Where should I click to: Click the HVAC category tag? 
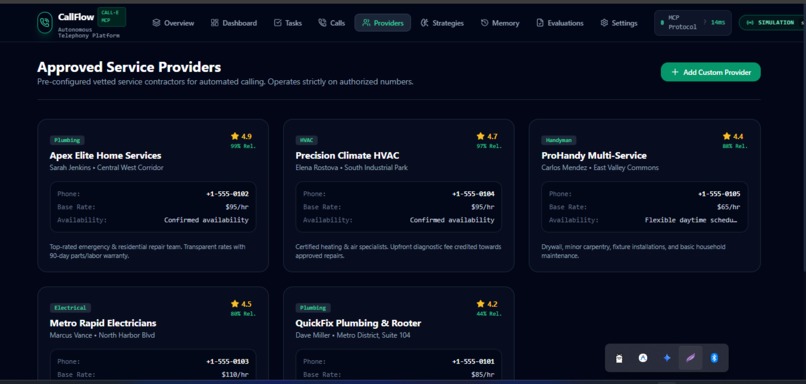coord(306,140)
